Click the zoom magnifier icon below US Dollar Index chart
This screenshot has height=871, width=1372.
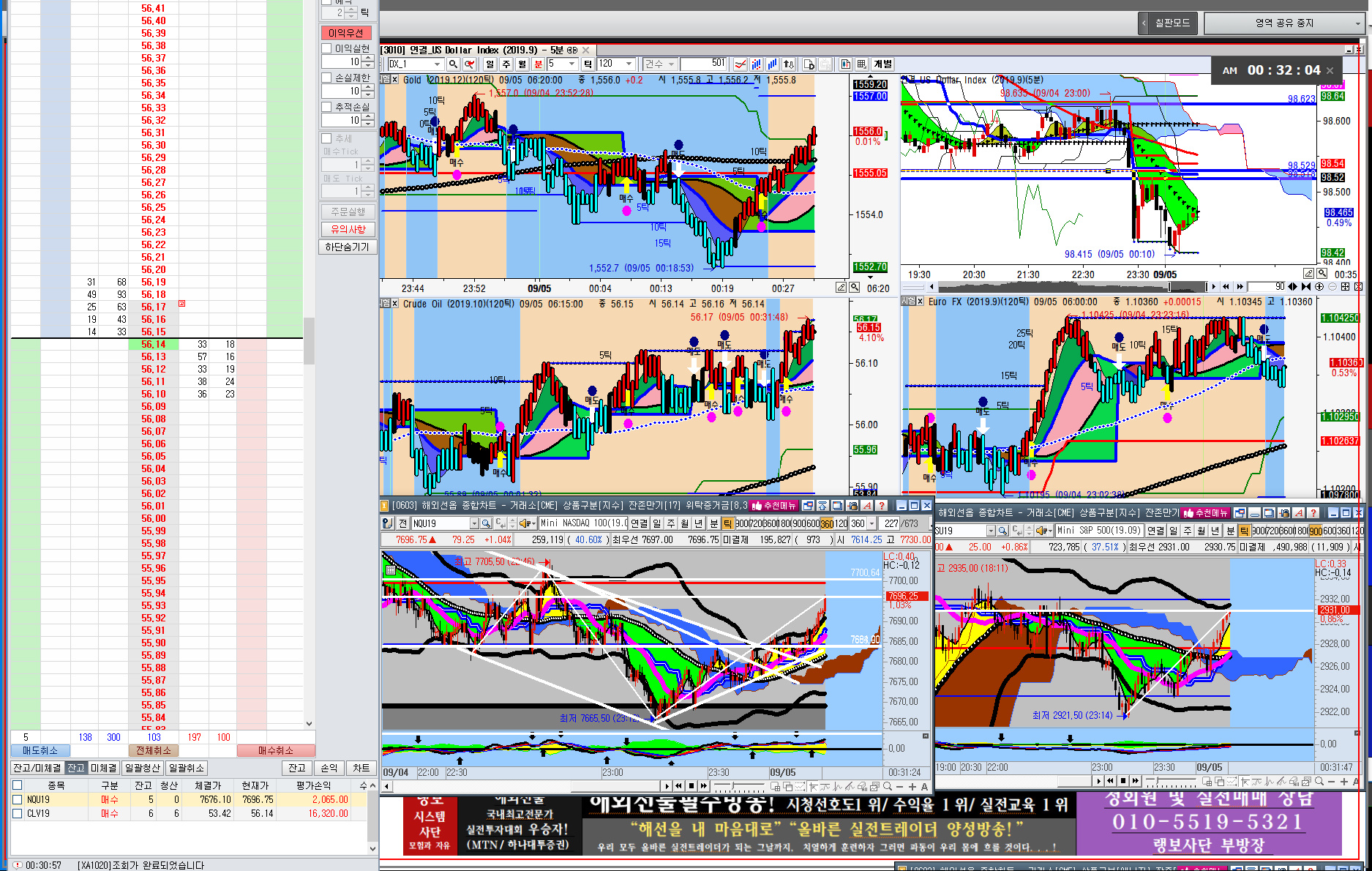pos(1322,274)
